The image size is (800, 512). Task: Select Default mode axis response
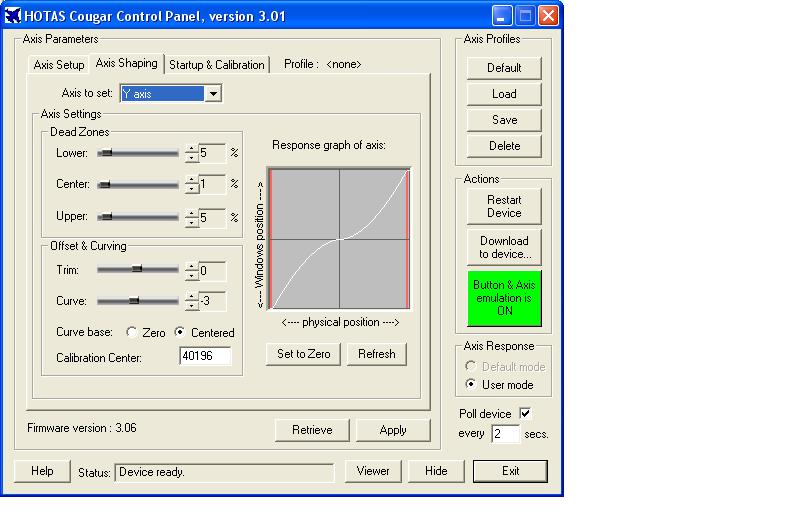[x=470, y=366]
